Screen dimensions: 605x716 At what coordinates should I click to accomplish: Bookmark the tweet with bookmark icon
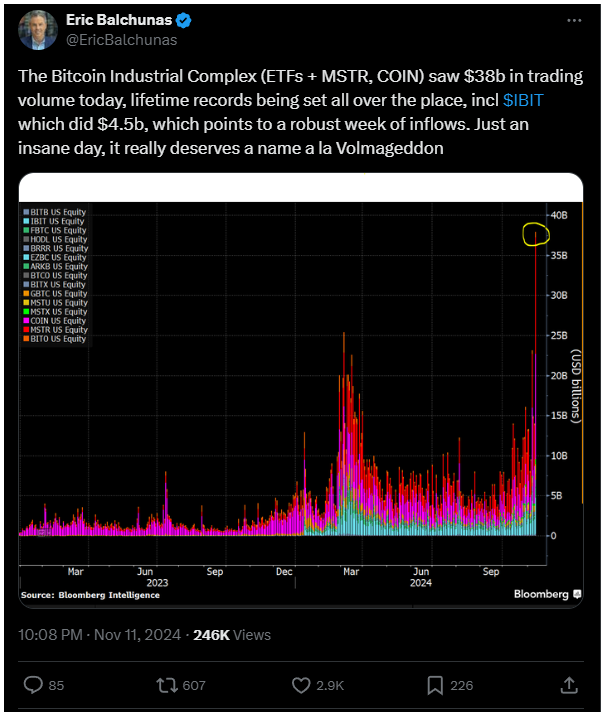coord(435,685)
